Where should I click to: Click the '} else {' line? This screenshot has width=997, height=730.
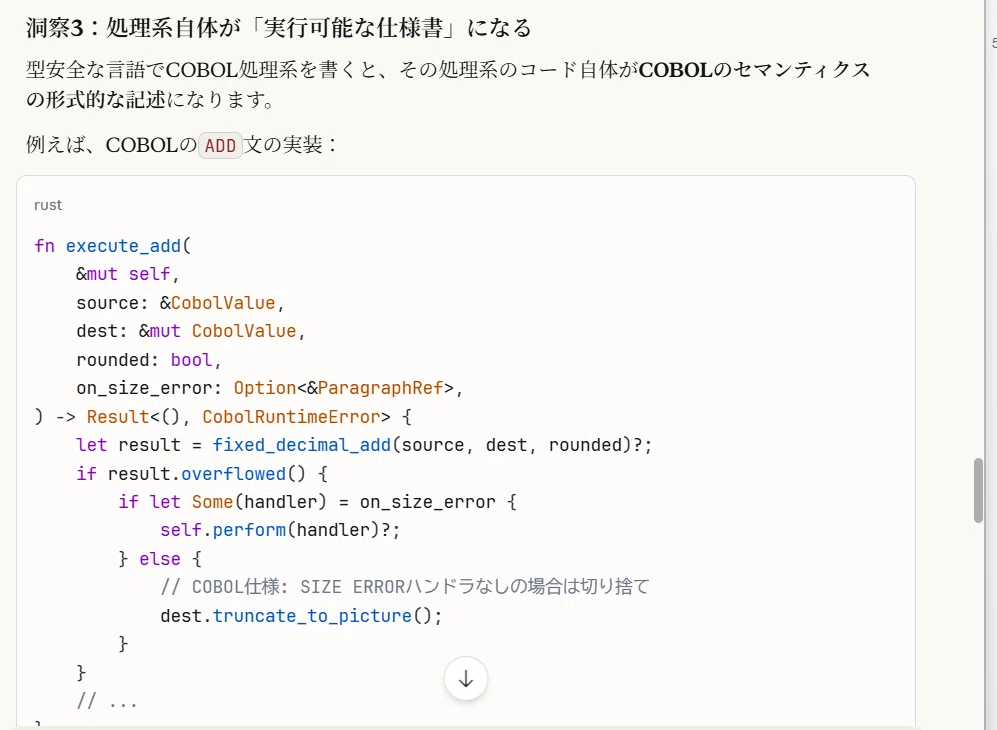pyautogui.click(x=160, y=559)
